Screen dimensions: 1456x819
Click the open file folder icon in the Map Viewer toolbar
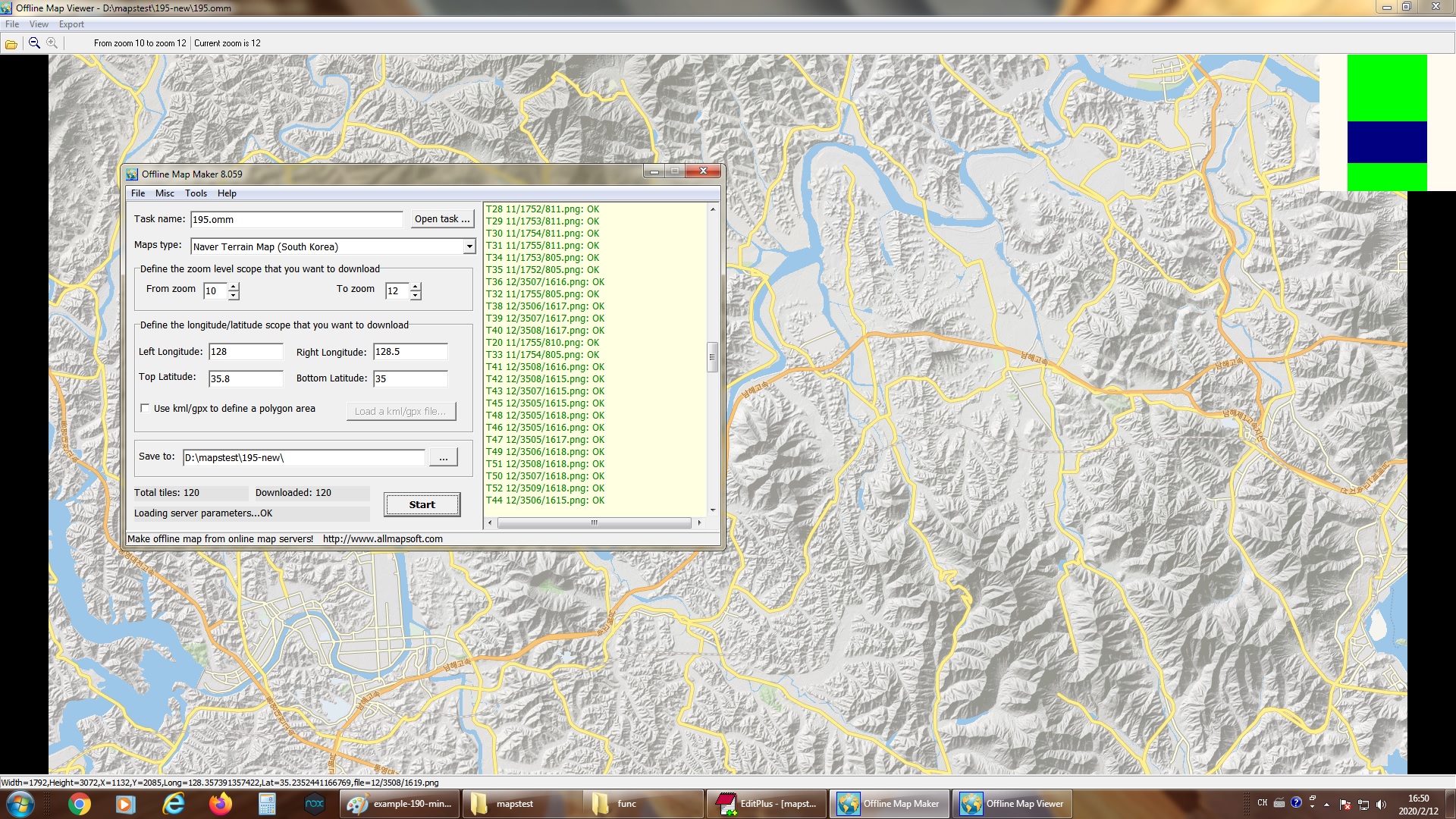pyautogui.click(x=11, y=44)
